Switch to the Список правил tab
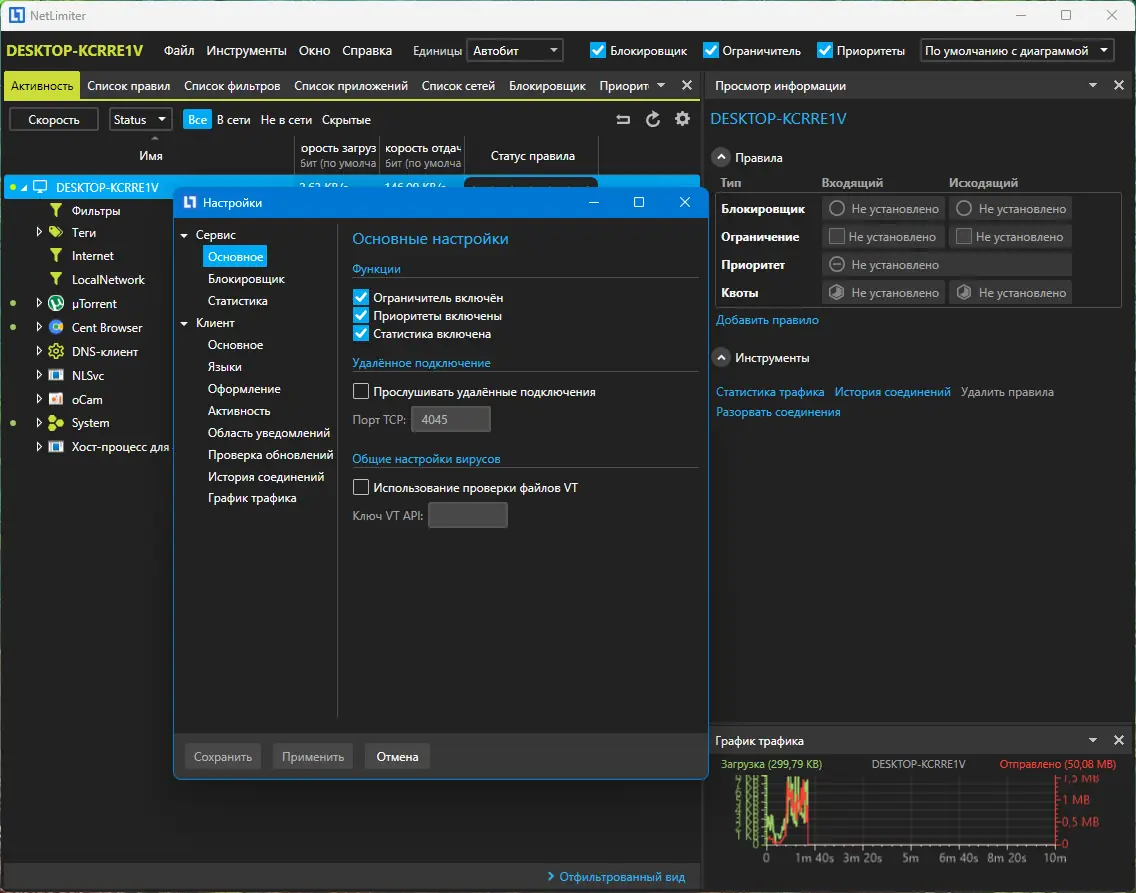The image size is (1136, 893). 129,86
